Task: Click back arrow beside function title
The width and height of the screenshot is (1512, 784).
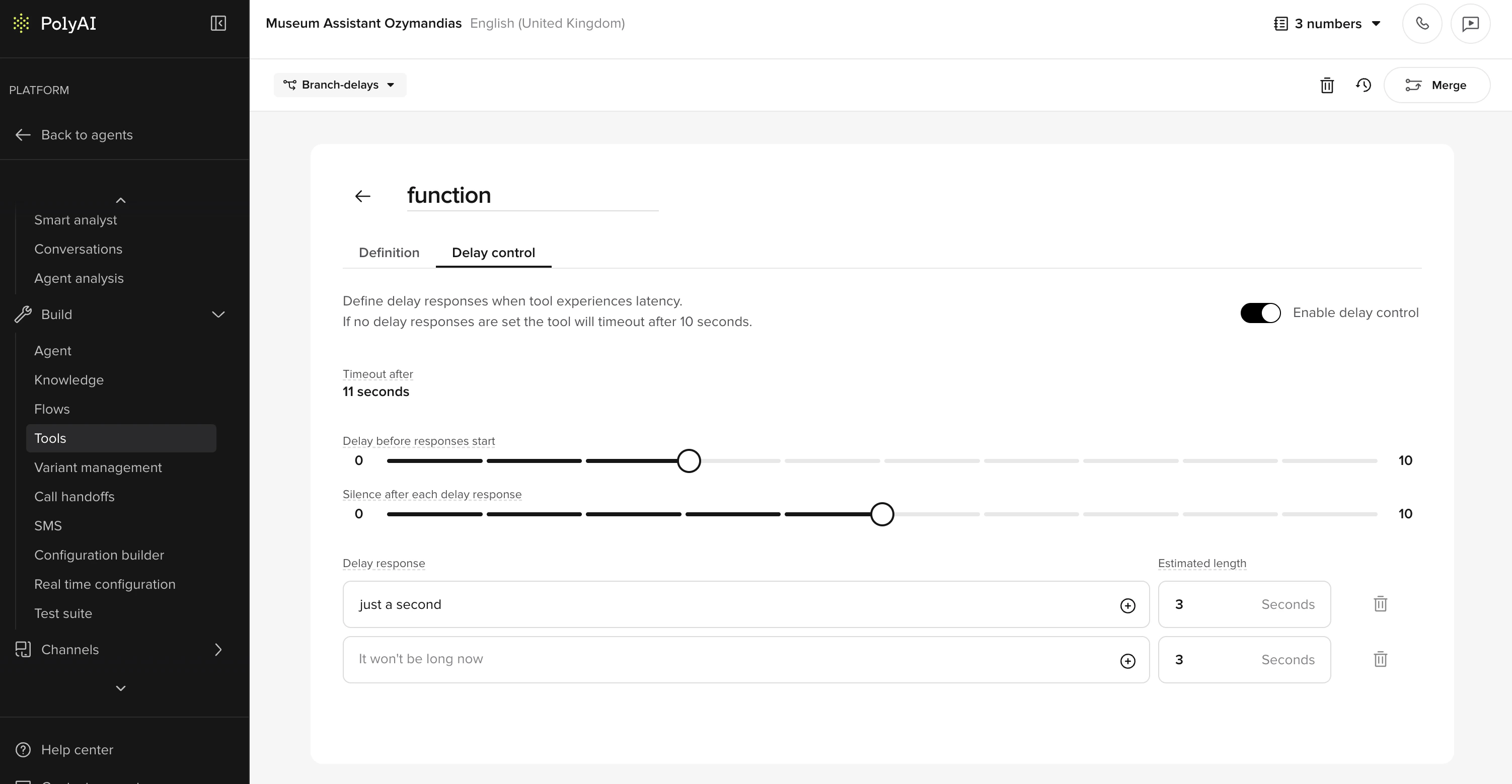Action: [x=363, y=196]
